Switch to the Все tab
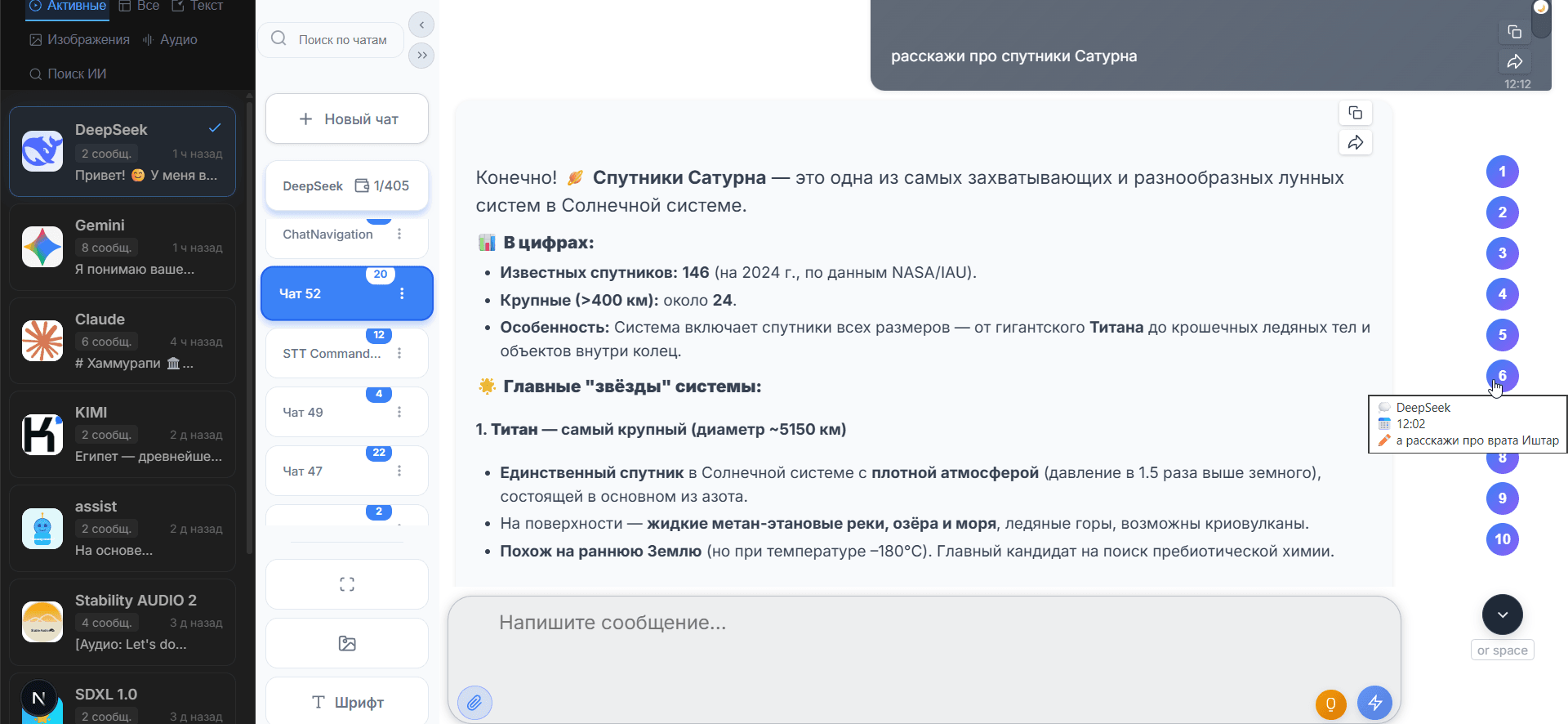The height and width of the screenshot is (724, 1568). (139, 6)
